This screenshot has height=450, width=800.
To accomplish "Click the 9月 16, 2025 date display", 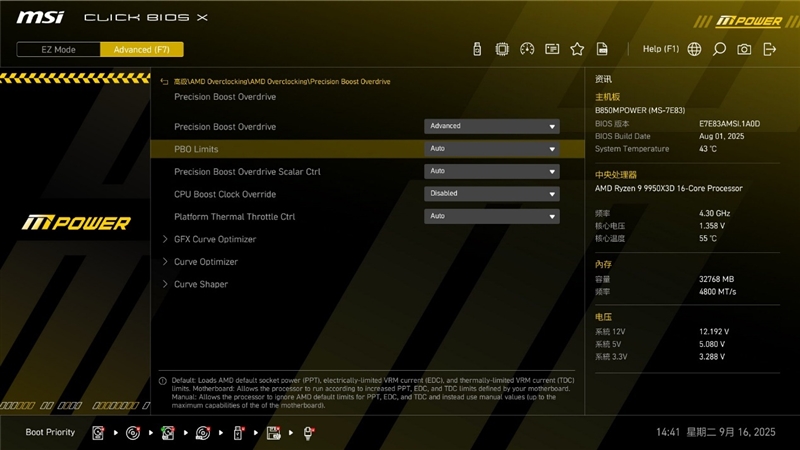I will point(747,432).
